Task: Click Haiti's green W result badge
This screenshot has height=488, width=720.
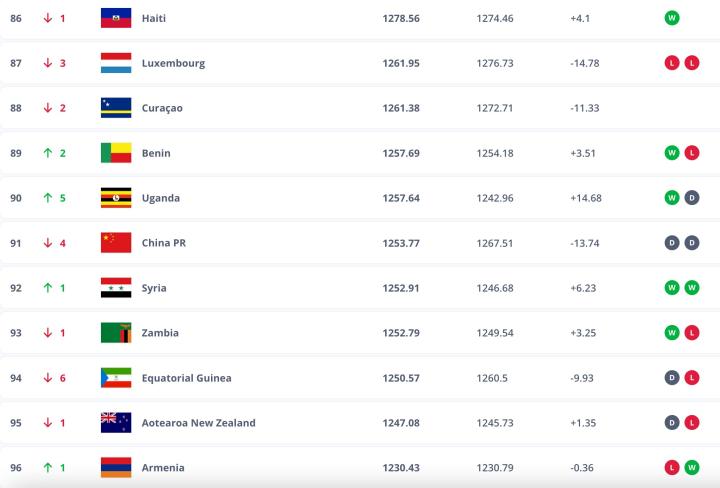Action: (672, 18)
